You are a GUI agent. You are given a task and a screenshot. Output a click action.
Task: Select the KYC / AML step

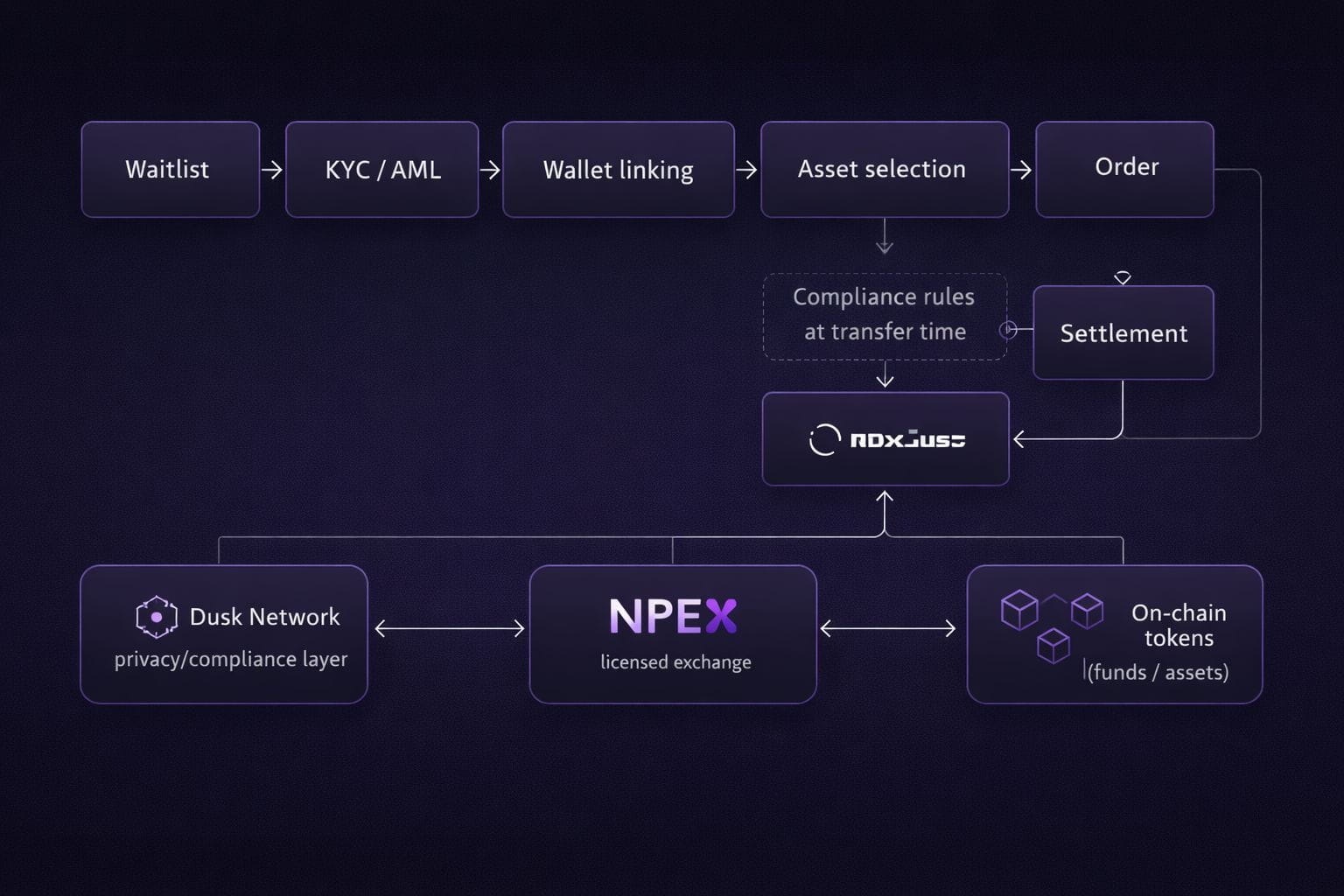point(381,169)
